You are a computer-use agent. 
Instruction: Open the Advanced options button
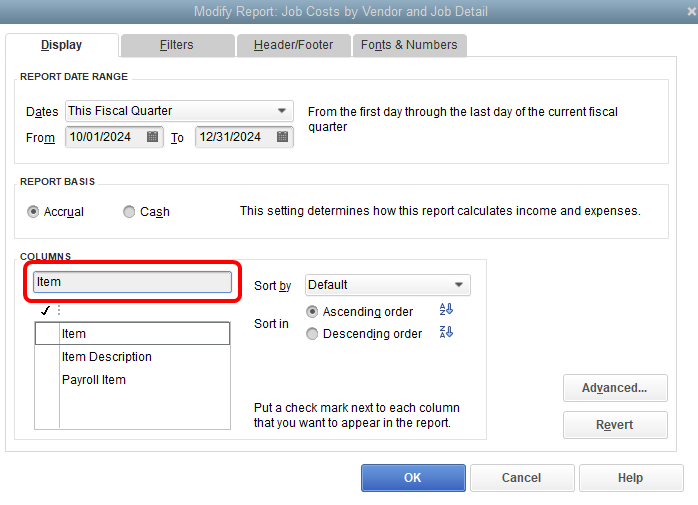615,388
